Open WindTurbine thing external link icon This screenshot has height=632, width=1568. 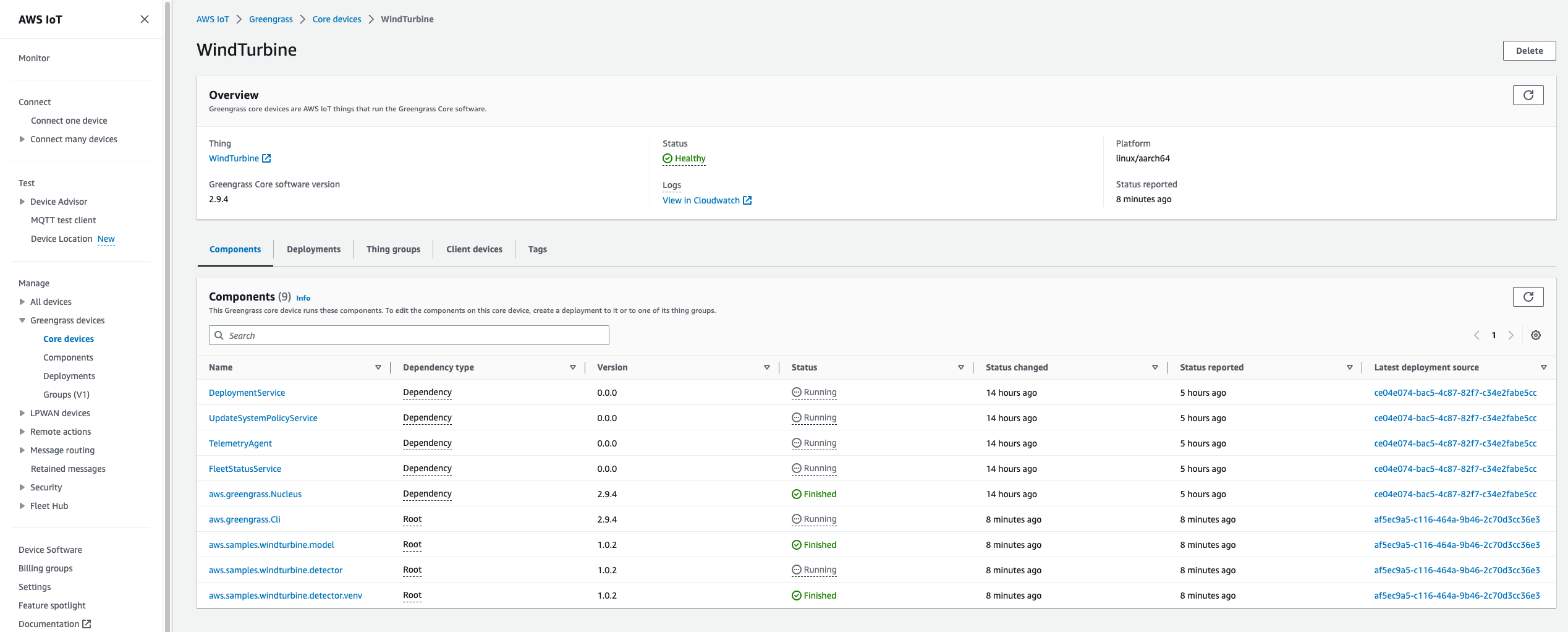(266, 158)
